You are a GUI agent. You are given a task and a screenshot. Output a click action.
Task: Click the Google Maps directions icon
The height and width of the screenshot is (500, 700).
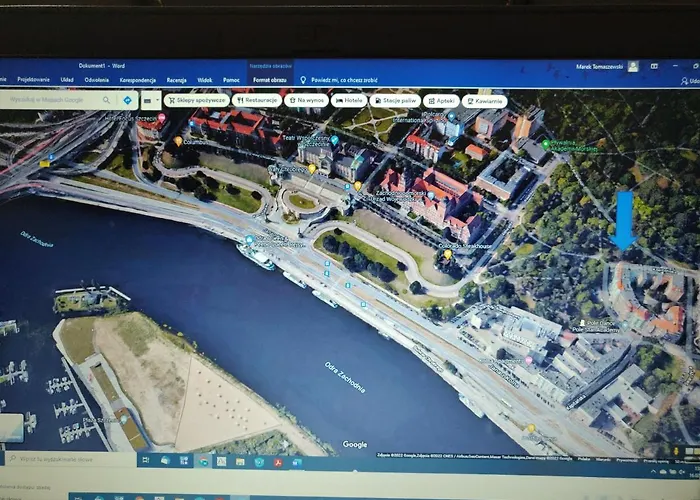(128, 100)
